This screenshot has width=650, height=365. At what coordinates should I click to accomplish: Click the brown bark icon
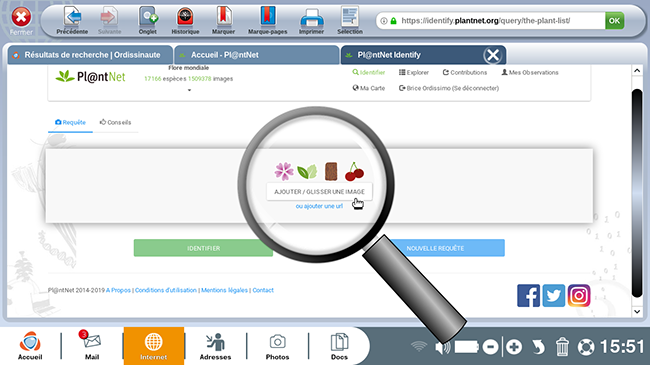[x=331, y=171]
